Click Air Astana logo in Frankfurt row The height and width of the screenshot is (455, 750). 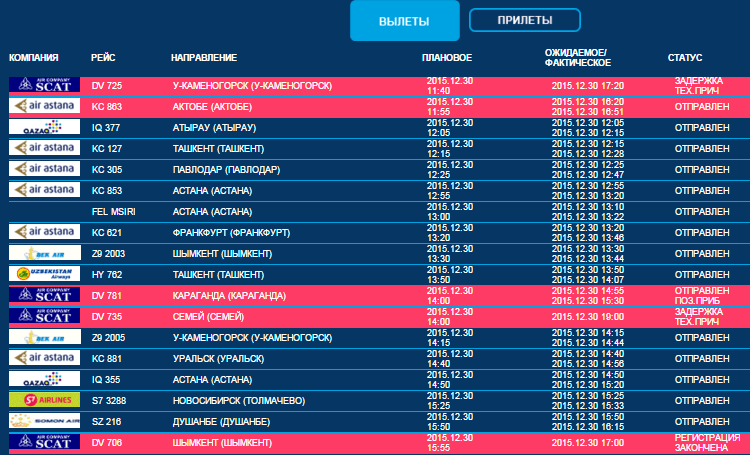pyautogui.click(x=43, y=232)
